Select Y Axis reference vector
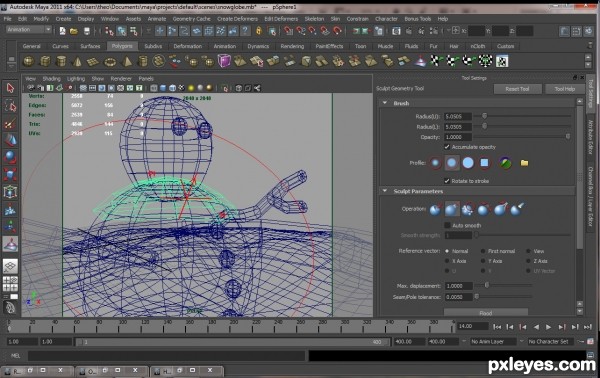Image resolution: width=600 pixels, height=378 pixels. pos(483,261)
